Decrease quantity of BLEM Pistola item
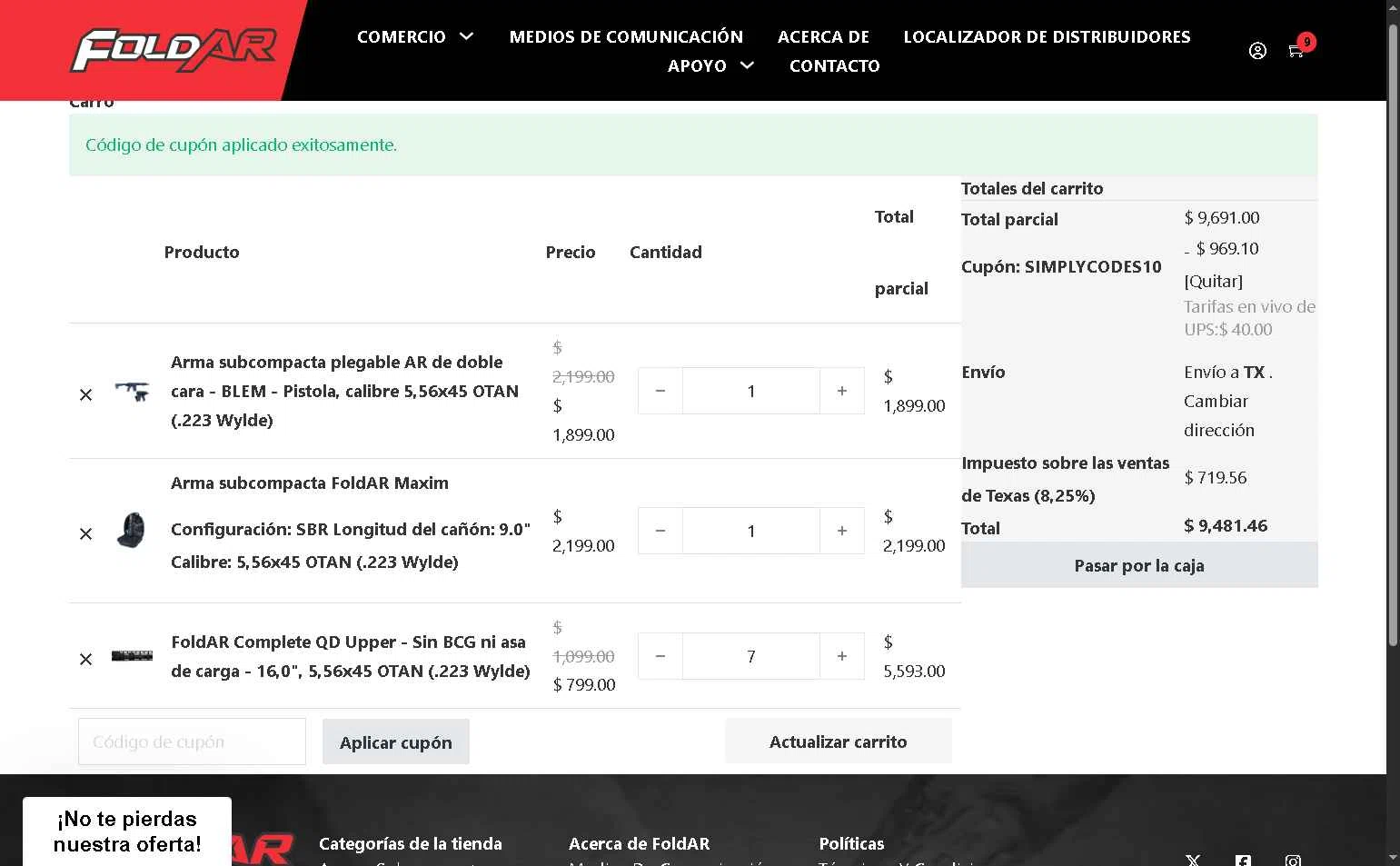 (x=660, y=391)
